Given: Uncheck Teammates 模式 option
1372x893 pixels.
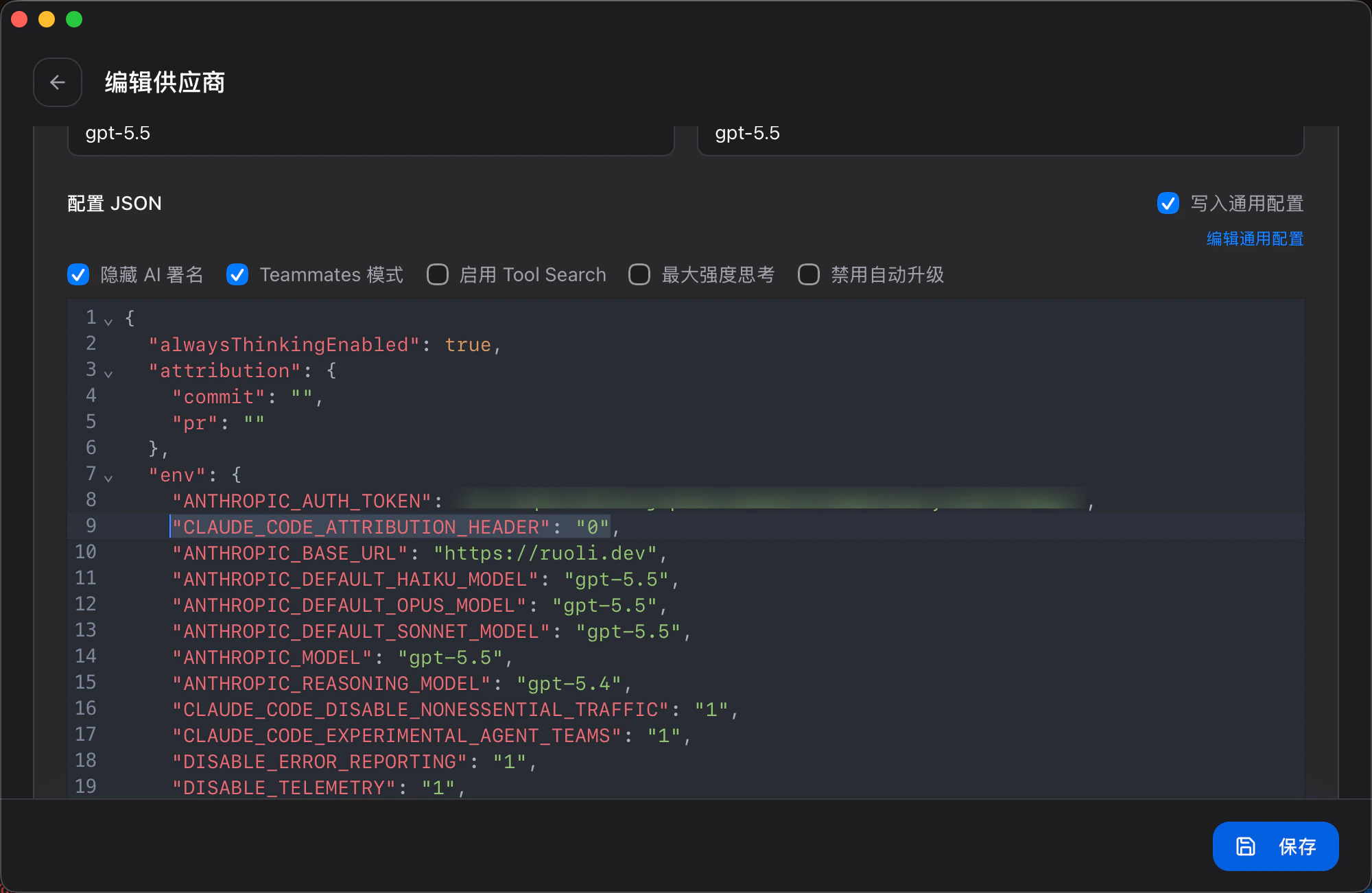Looking at the screenshot, I should coord(237,275).
